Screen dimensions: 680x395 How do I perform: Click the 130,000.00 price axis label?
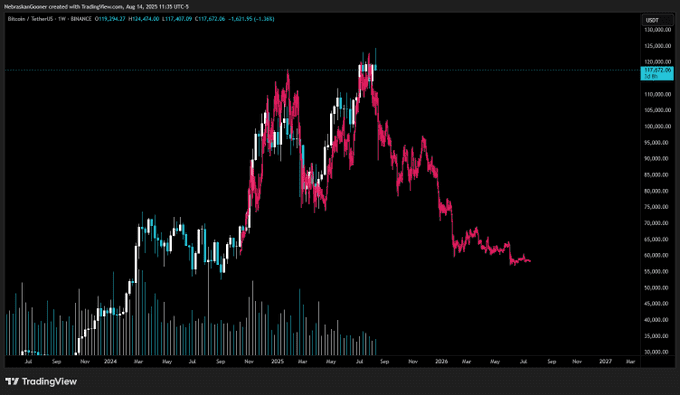coord(658,30)
